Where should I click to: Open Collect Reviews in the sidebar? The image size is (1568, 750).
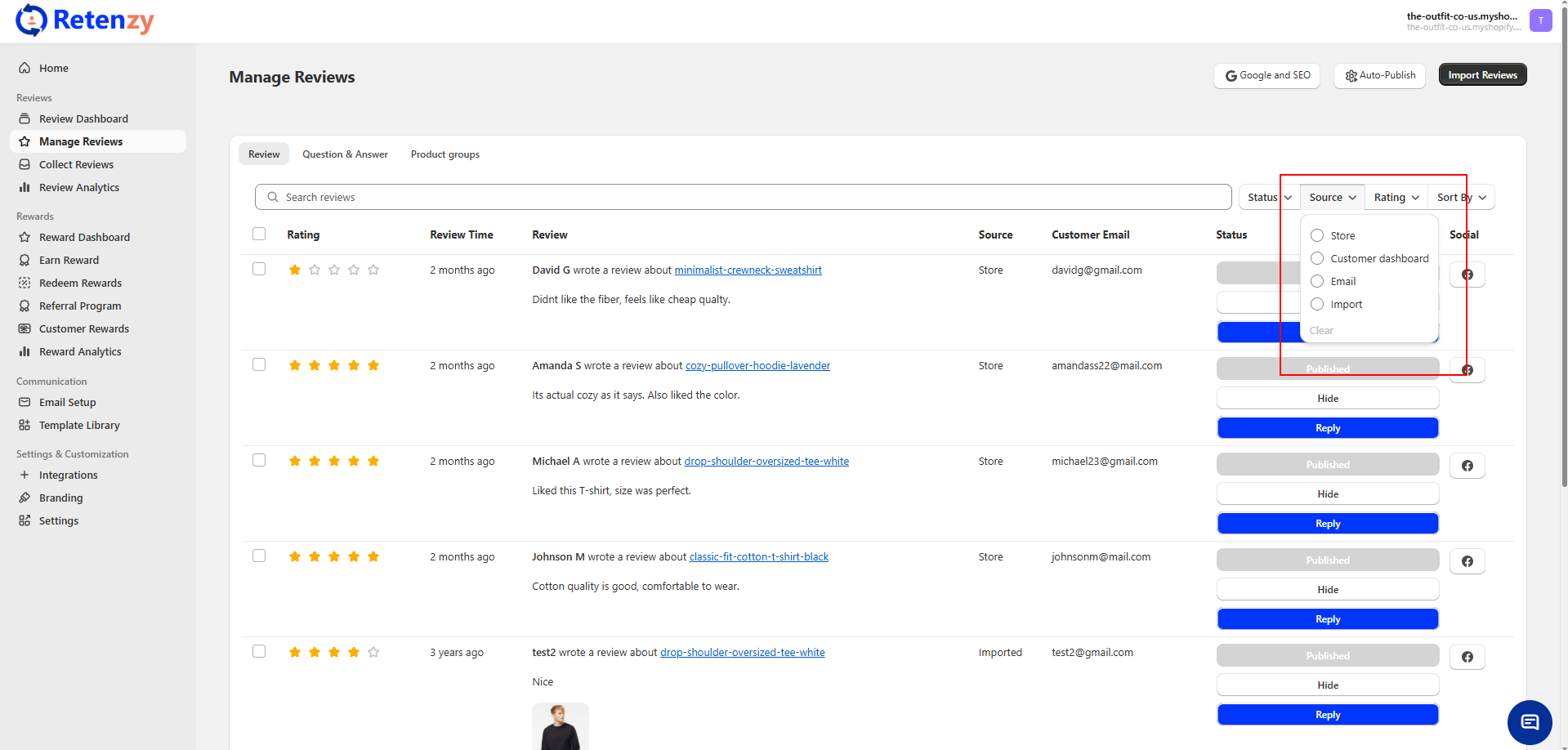click(x=76, y=164)
